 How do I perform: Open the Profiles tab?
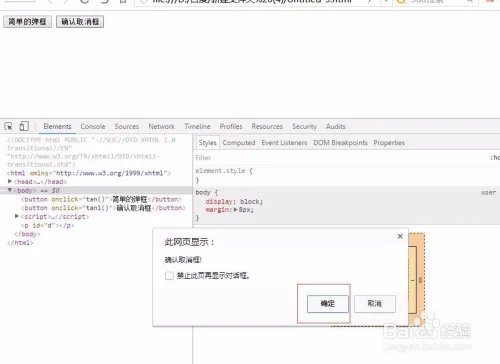point(231,127)
